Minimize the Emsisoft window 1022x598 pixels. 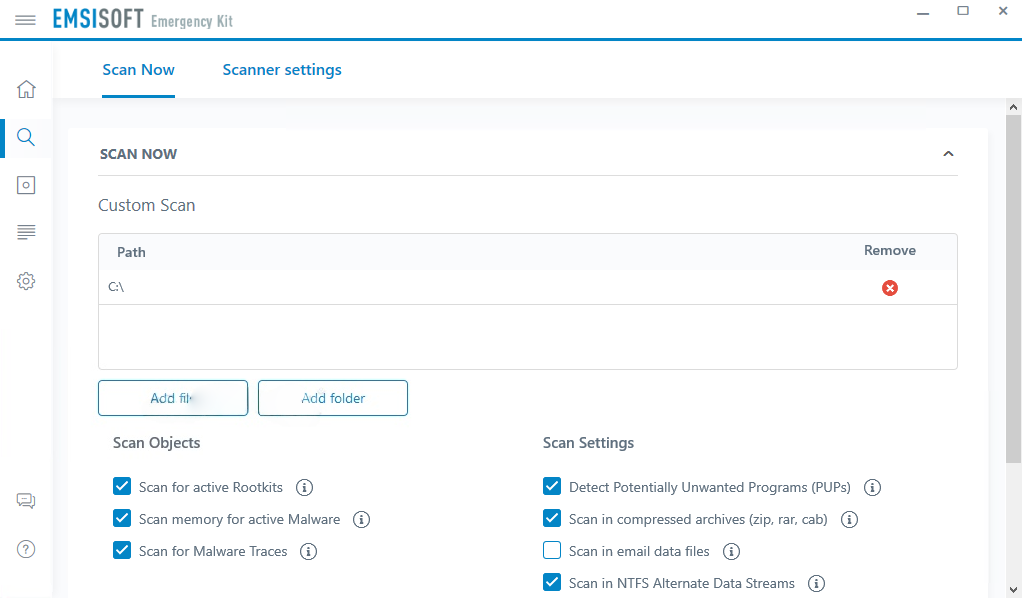pos(923,14)
